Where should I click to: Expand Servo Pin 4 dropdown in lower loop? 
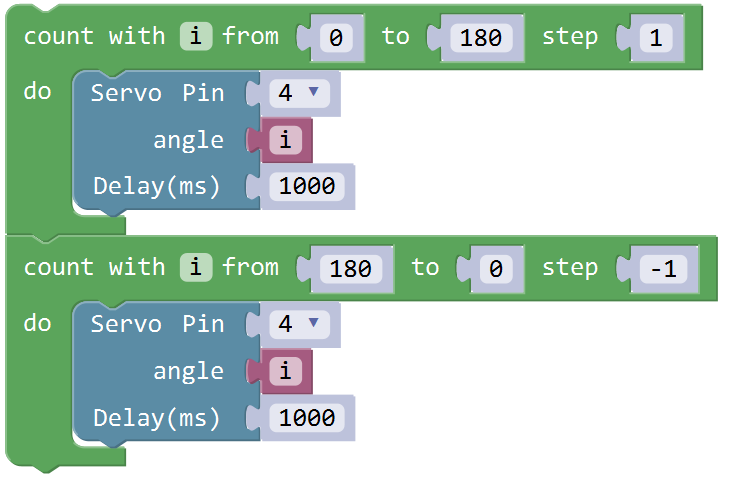[x=299, y=324]
